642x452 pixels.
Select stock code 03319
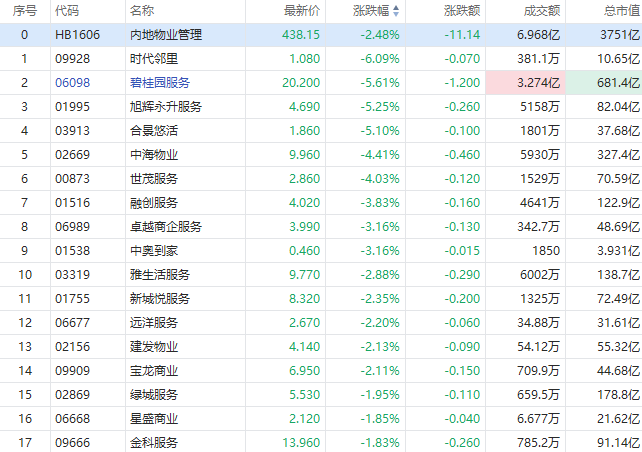tap(72, 275)
